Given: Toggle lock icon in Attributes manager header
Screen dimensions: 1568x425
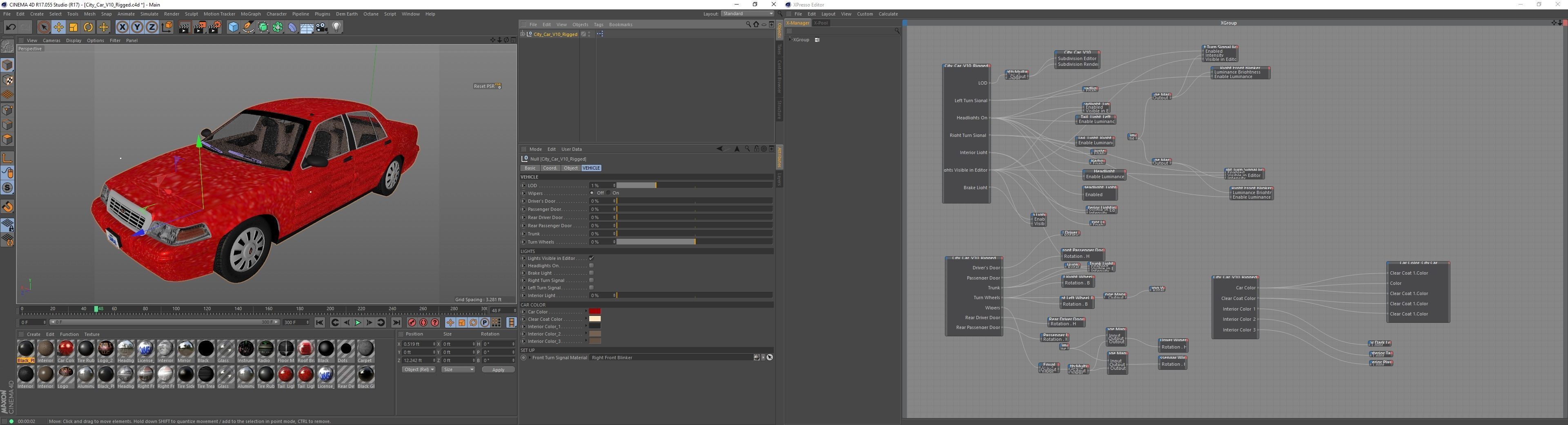Looking at the screenshot, I should pos(756,149).
